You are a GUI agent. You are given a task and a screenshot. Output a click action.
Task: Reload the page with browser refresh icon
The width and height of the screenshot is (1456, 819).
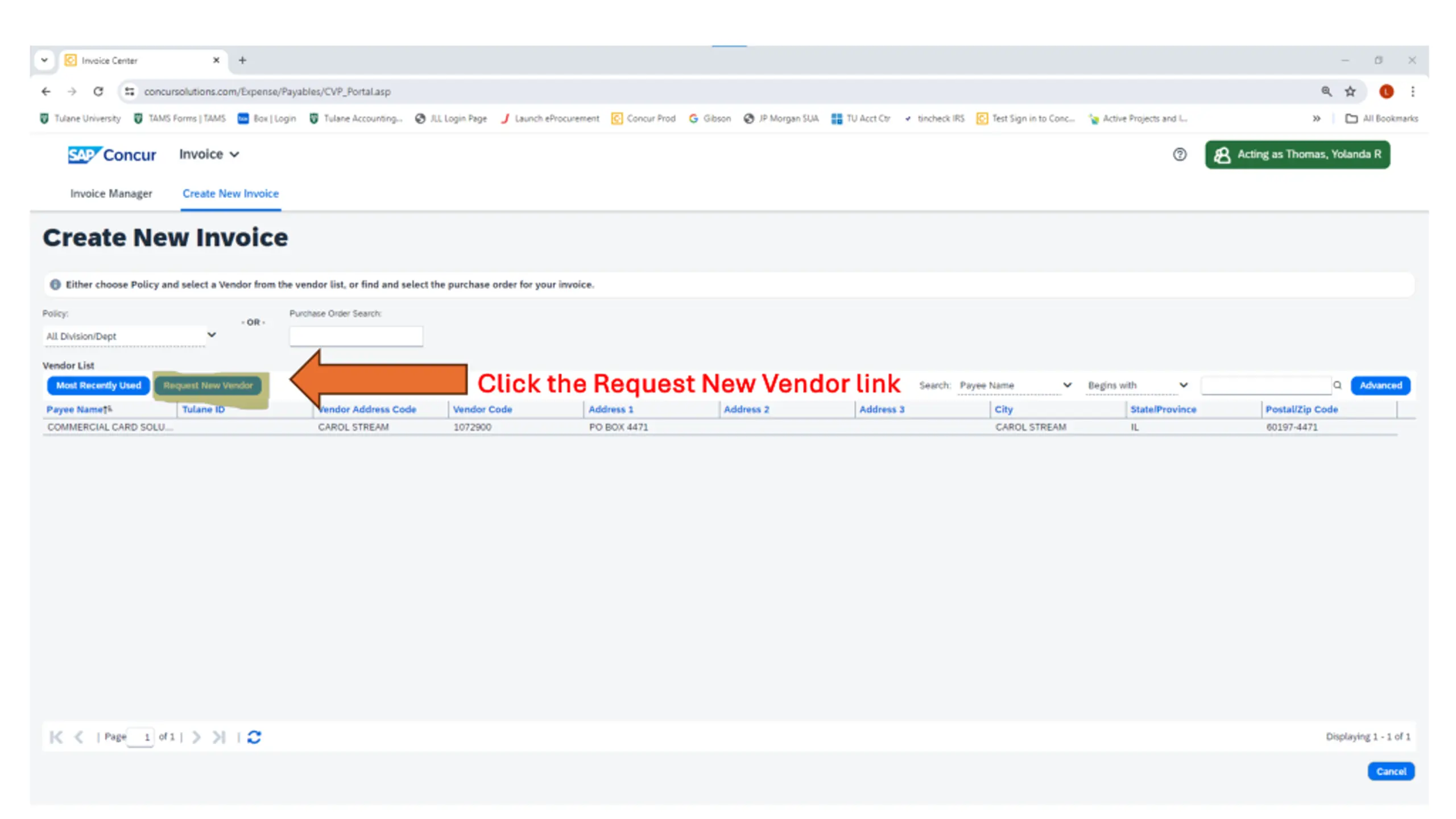98,92
